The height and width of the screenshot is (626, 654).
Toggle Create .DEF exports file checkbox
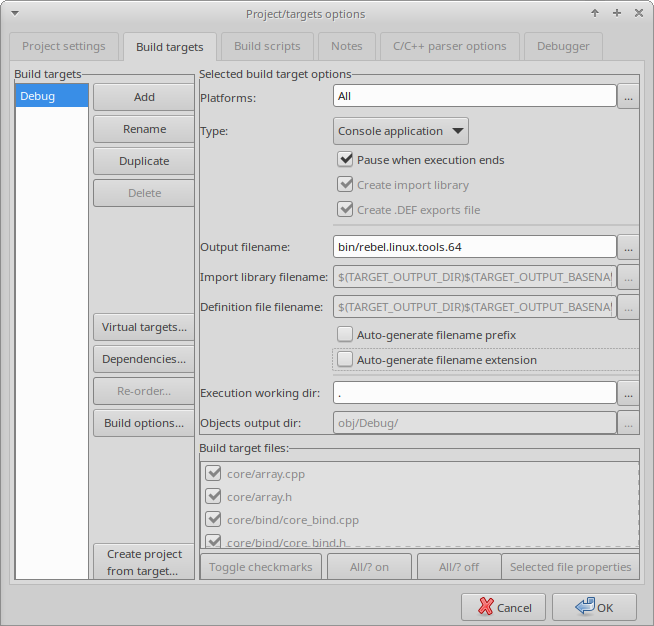(345, 210)
